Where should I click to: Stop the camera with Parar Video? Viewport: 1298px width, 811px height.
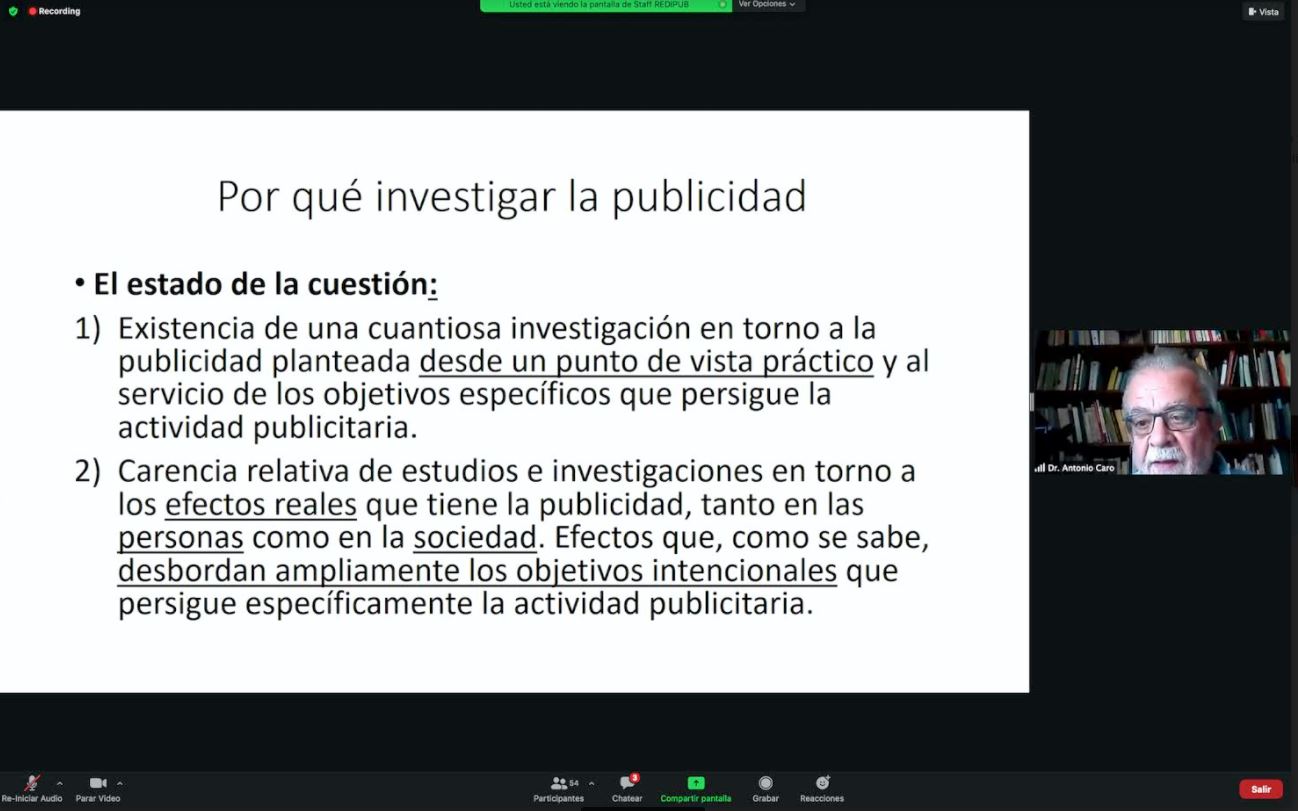click(x=98, y=783)
